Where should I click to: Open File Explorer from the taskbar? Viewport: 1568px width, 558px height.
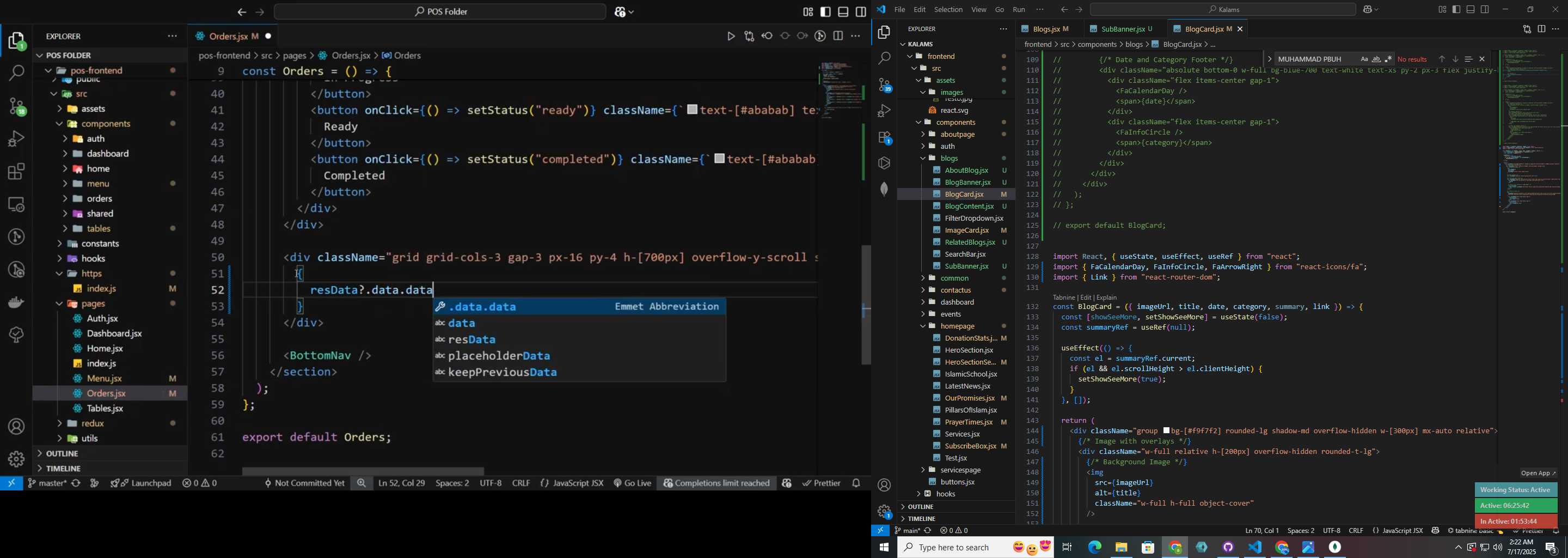(1120, 547)
